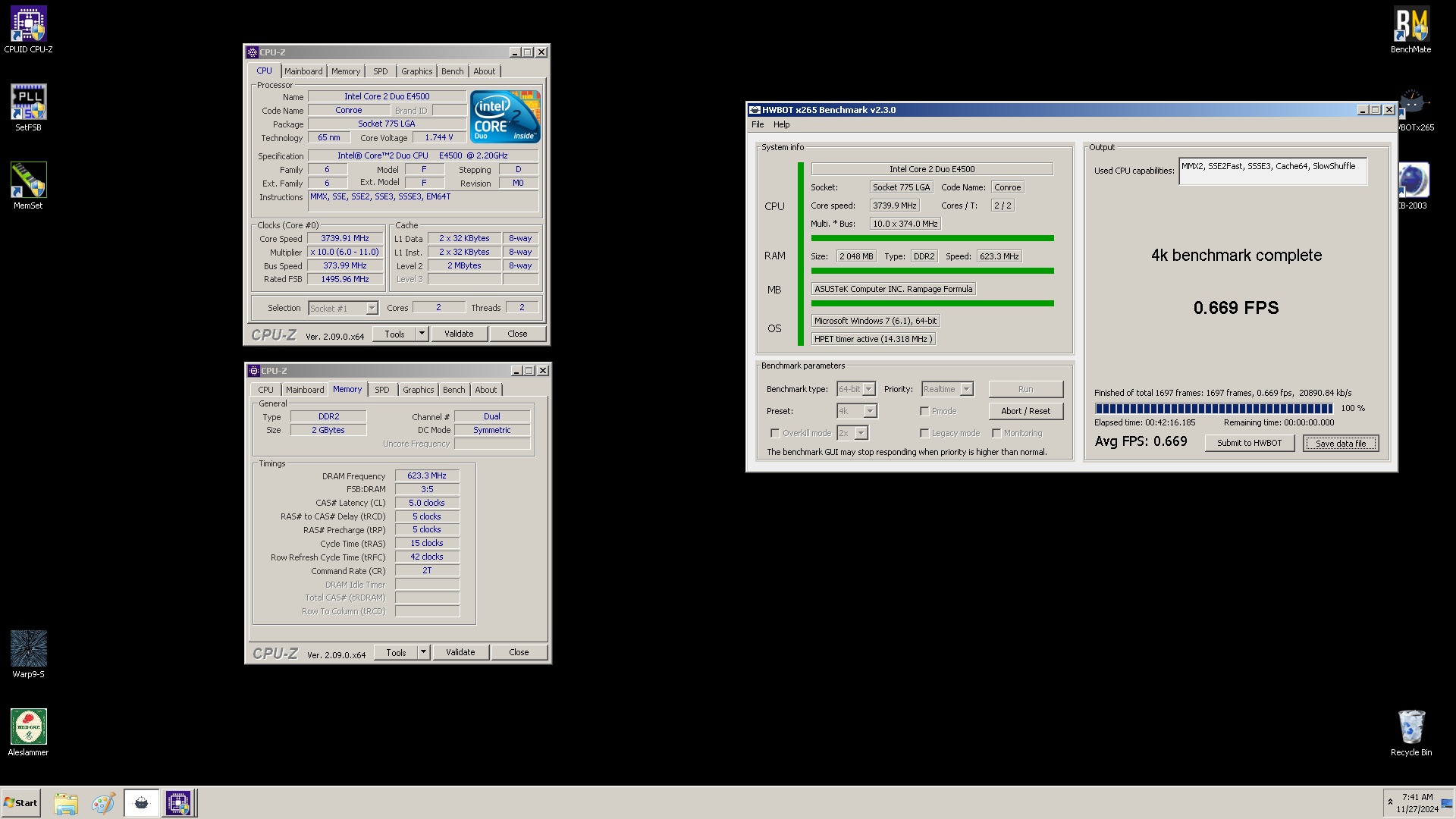Click Validate in top CPU-Z window
Screen dimensions: 1456x819
[x=459, y=334]
